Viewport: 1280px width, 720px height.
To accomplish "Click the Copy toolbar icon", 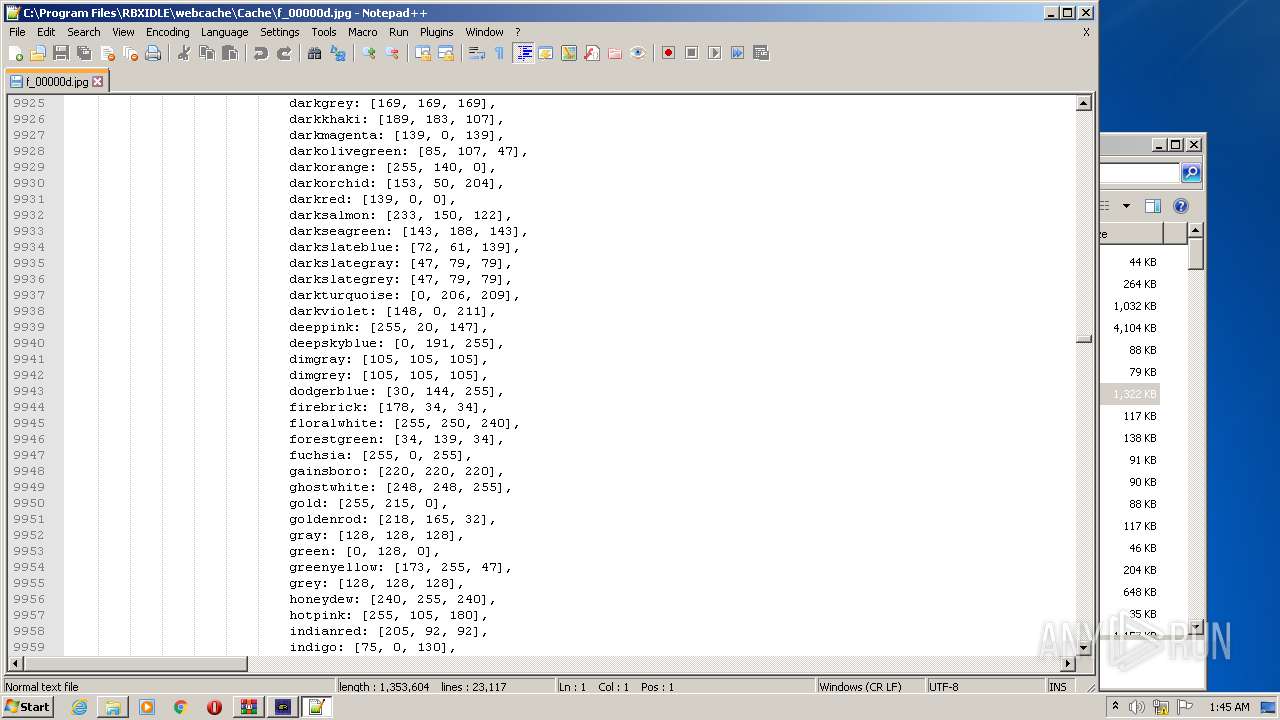I will pos(207,53).
